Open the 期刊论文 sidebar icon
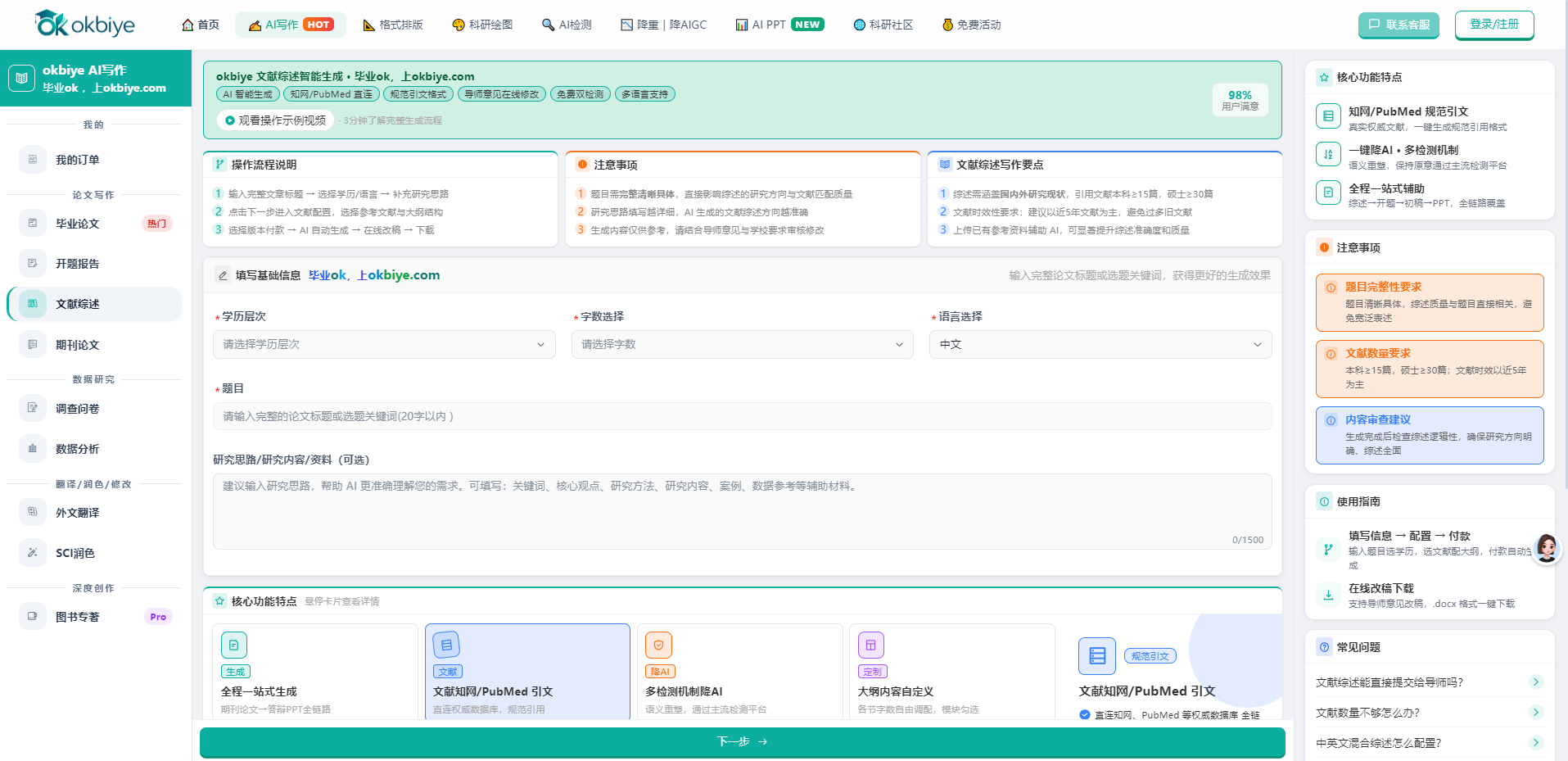 33,345
